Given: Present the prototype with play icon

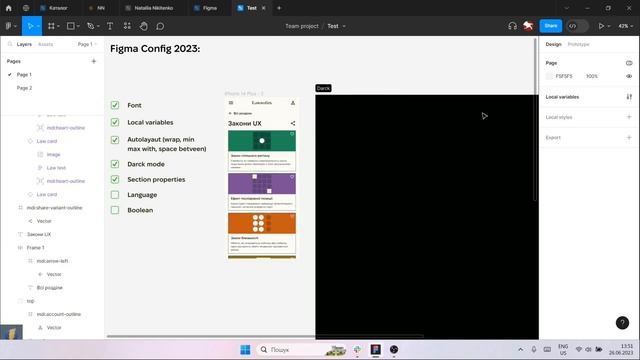Looking at the screenshot, I should click(601, 26).
